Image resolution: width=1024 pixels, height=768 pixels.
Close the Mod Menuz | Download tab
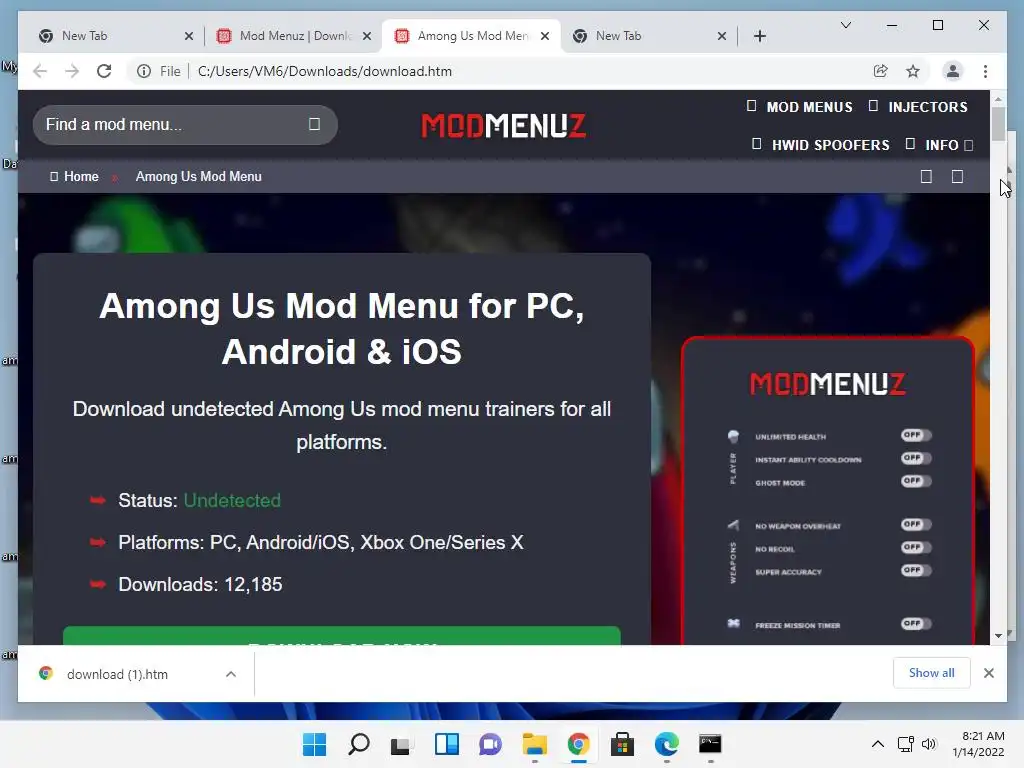pos(367,36)
